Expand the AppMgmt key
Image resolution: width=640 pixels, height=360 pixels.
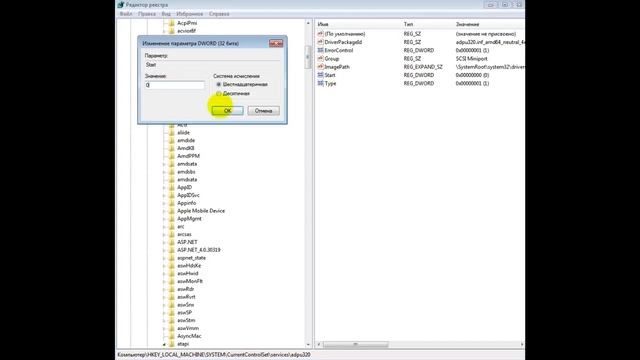164,219
